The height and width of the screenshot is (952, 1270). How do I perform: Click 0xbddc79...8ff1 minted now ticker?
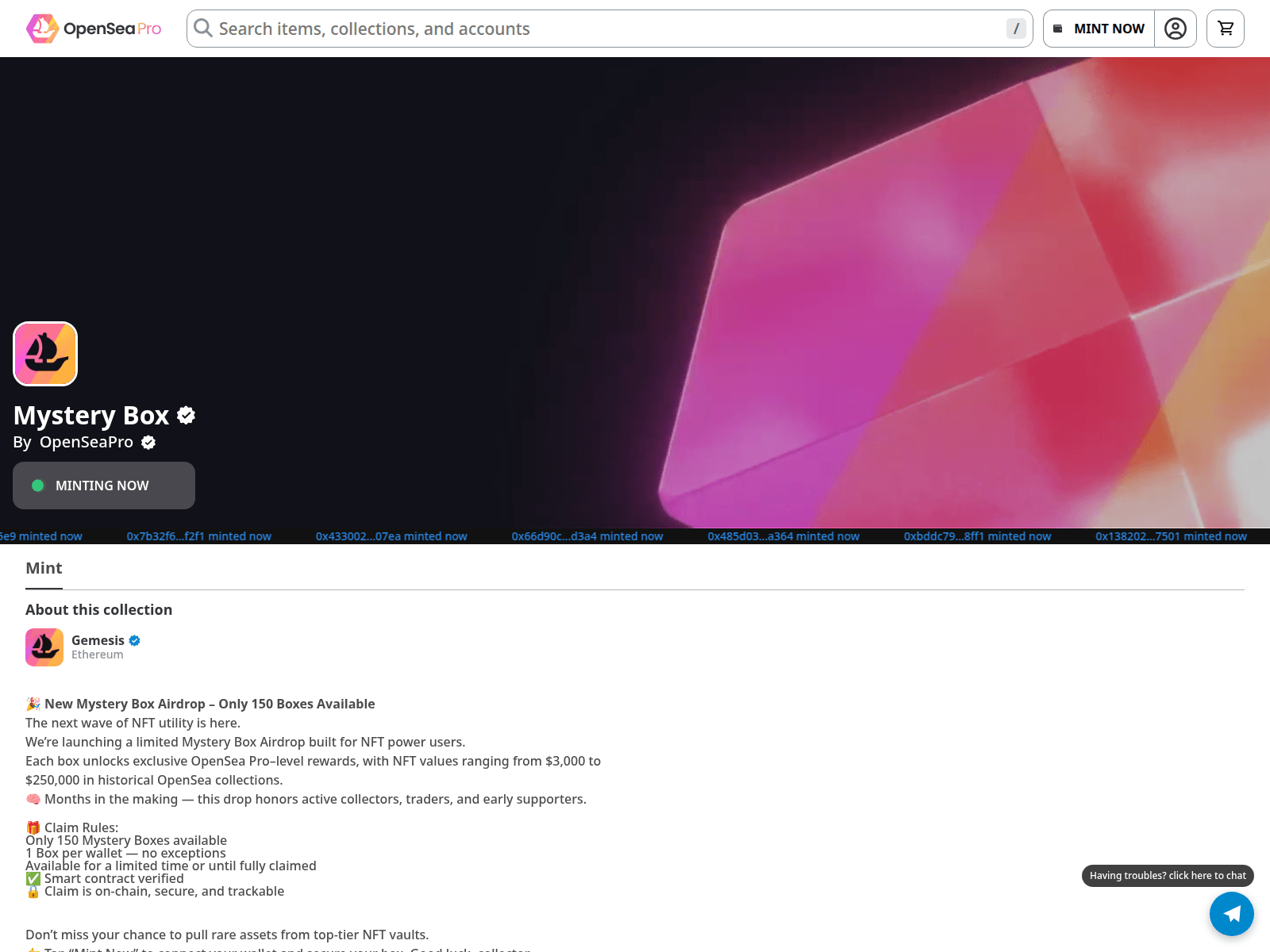977,536
